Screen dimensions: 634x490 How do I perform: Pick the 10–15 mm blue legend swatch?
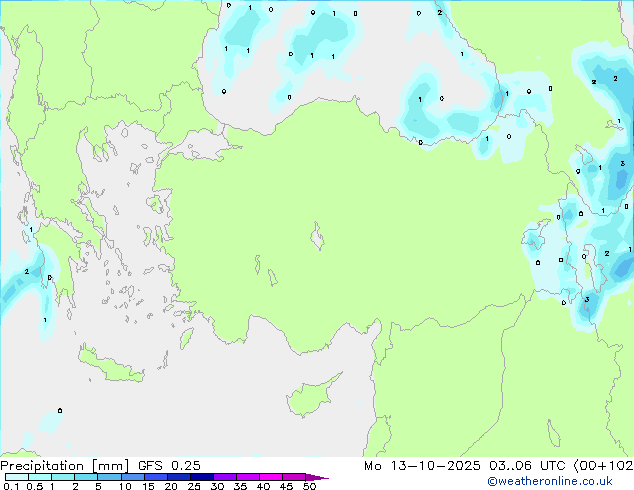point(133,477)
